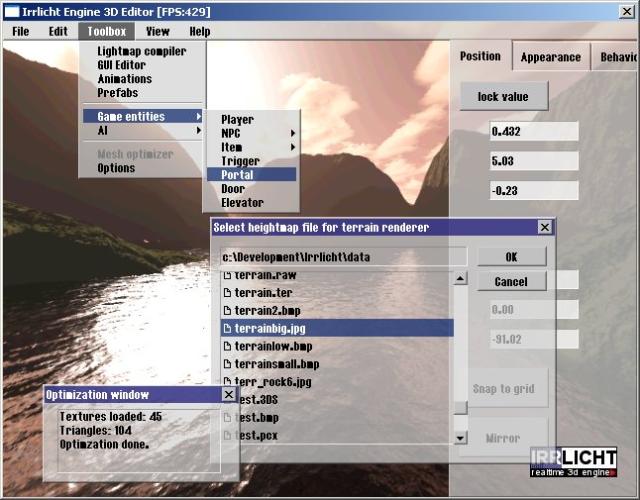The height and width of the screenshot is (500, 640).
Task: Select terrainbig.jpg file
Action: (x=337, y=328)
